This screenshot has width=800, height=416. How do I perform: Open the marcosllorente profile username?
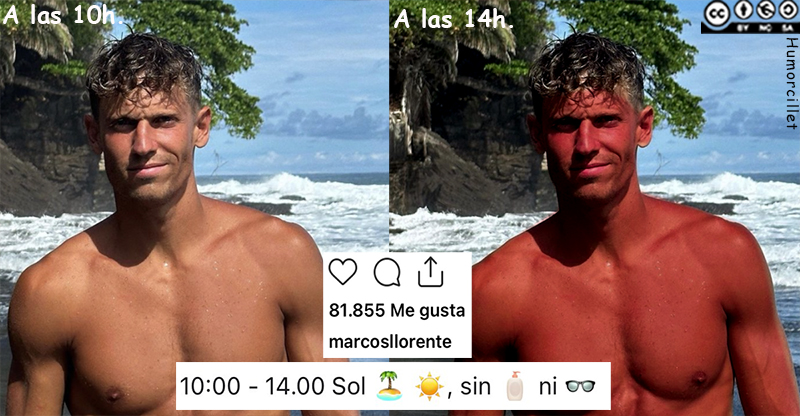390,341
